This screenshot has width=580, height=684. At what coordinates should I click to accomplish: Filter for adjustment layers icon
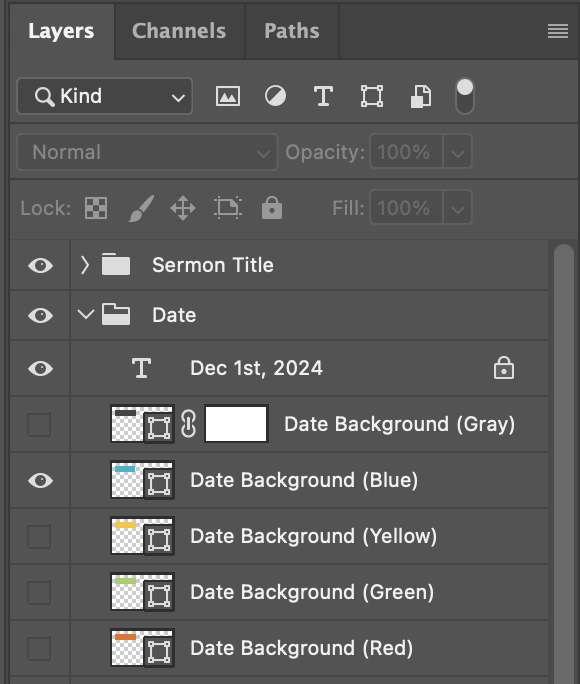point(276,96)
